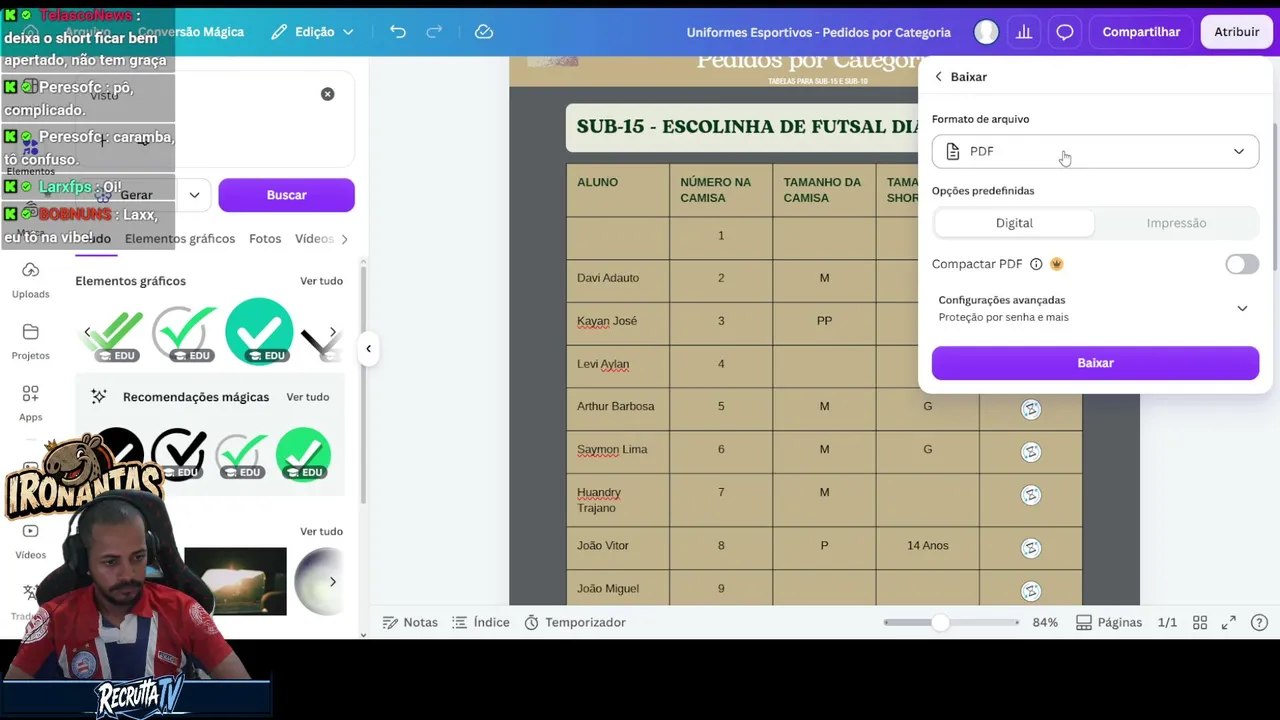Screen dimensions: 1280x720
Task: Switch to the Fotos tab
Action: [265, 239]
